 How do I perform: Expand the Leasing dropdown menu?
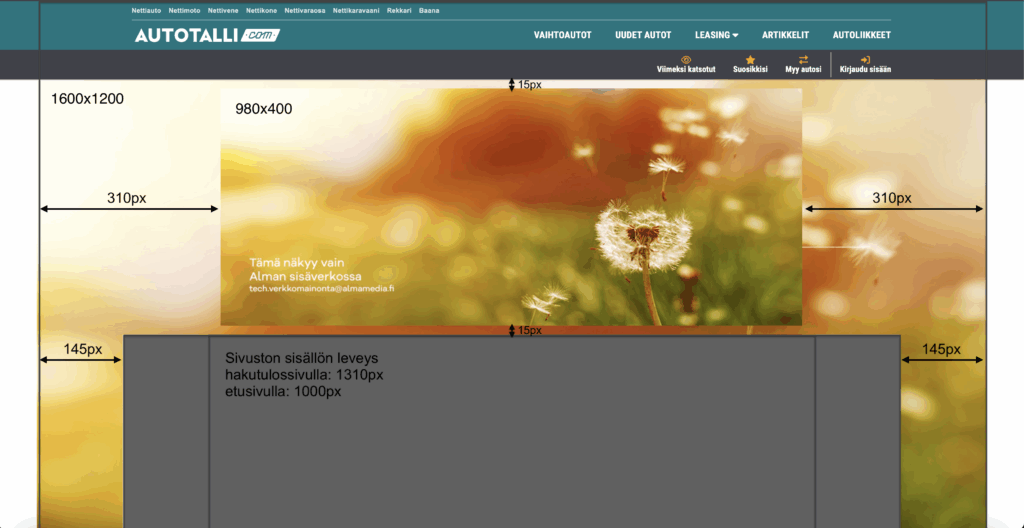716,35
